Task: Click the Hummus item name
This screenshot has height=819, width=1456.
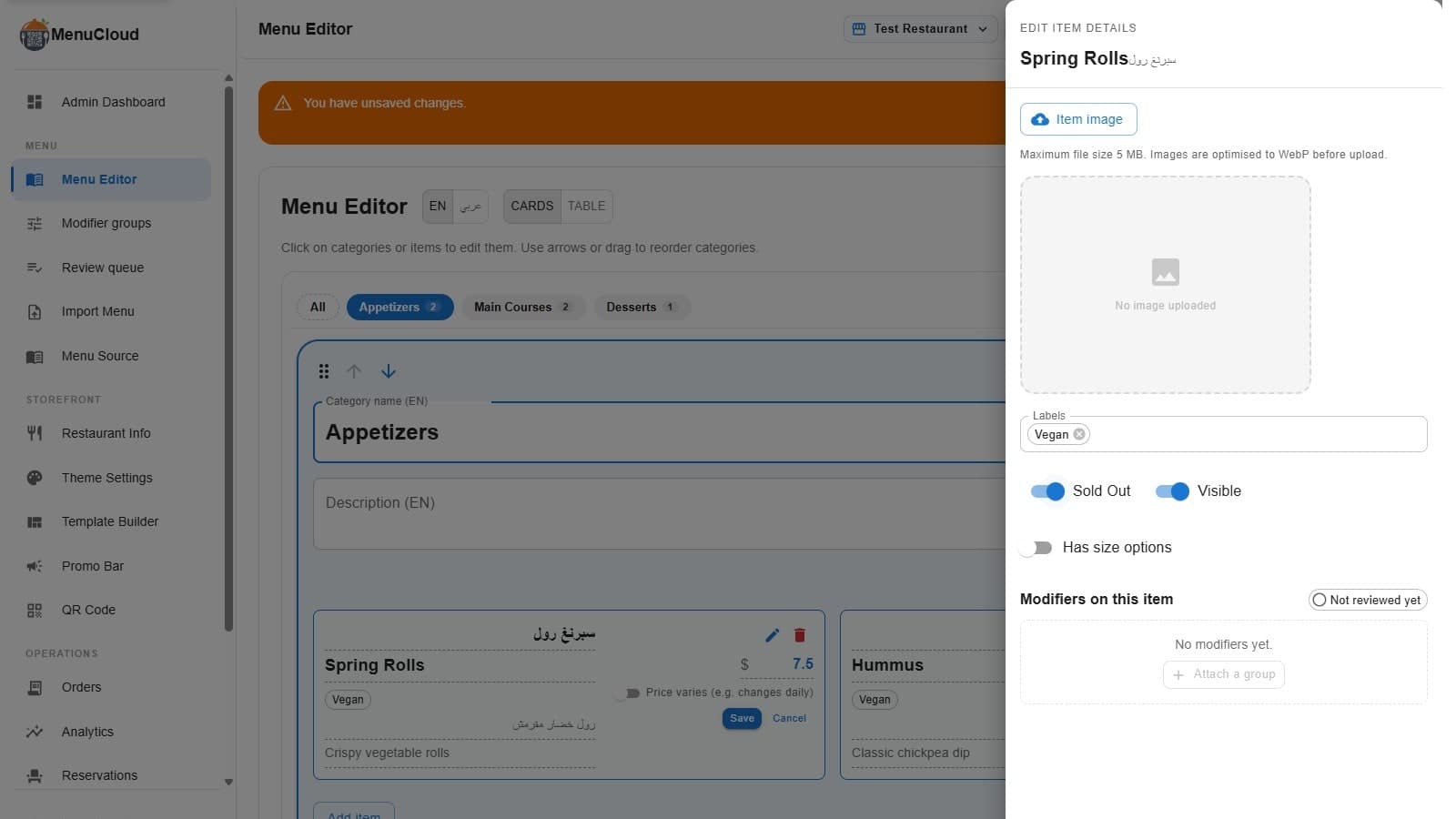Action: click(887, 665)
